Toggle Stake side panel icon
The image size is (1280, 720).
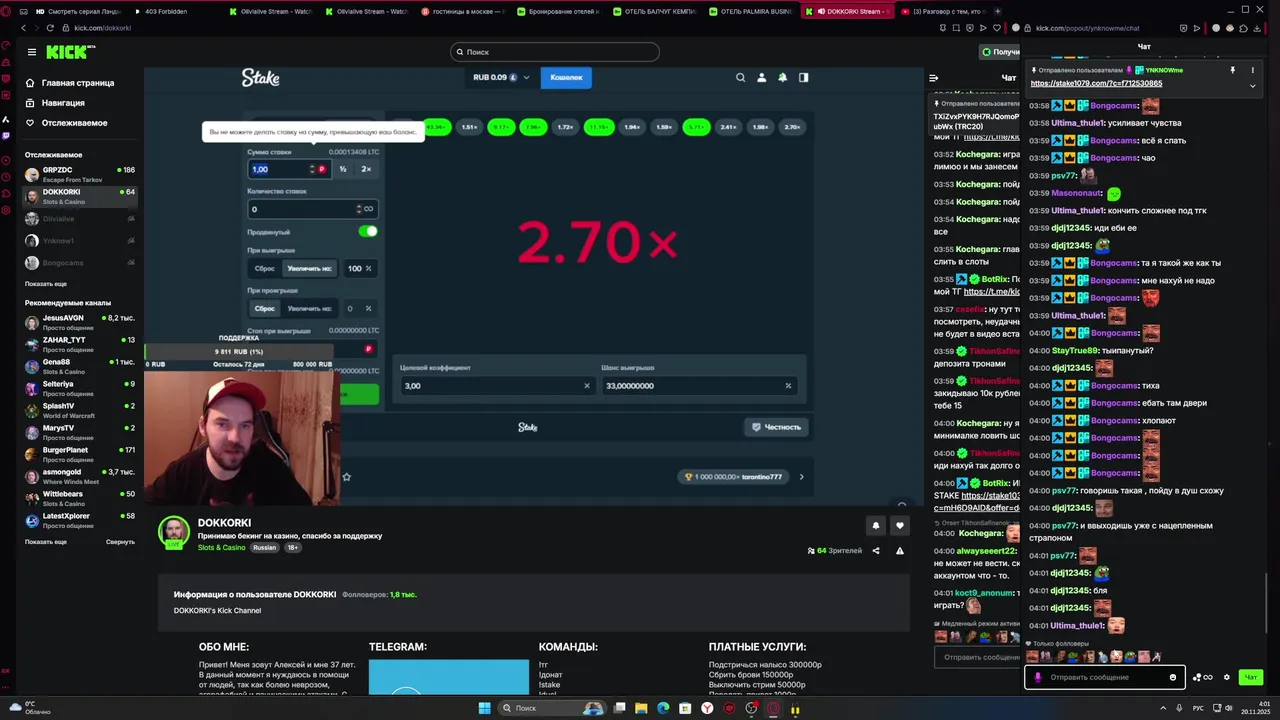point(803,77)
